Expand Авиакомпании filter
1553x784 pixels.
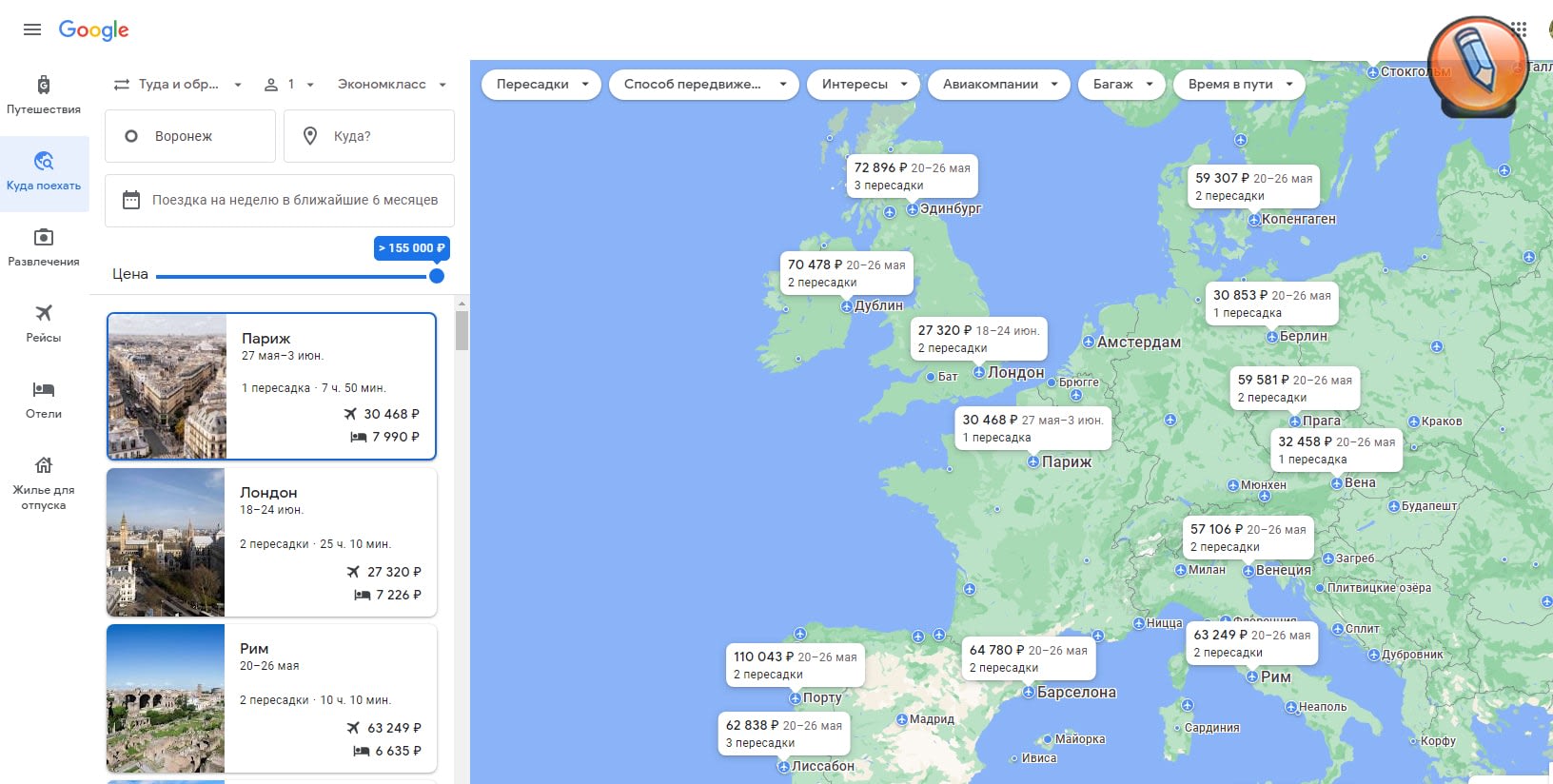[x=999, y=84]
